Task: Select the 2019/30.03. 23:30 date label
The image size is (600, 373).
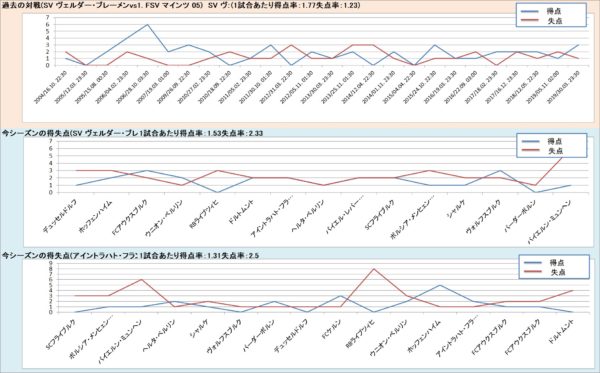Action: 563,86
